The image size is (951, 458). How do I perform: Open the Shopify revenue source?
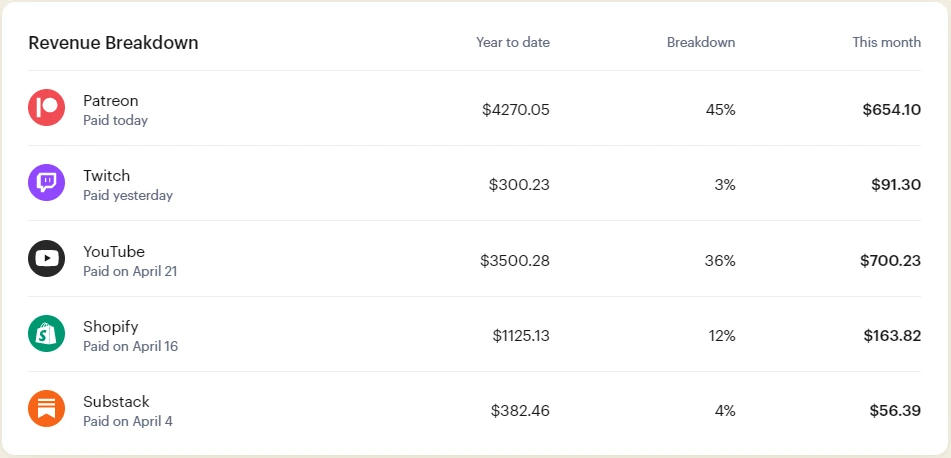click(111, 326)
